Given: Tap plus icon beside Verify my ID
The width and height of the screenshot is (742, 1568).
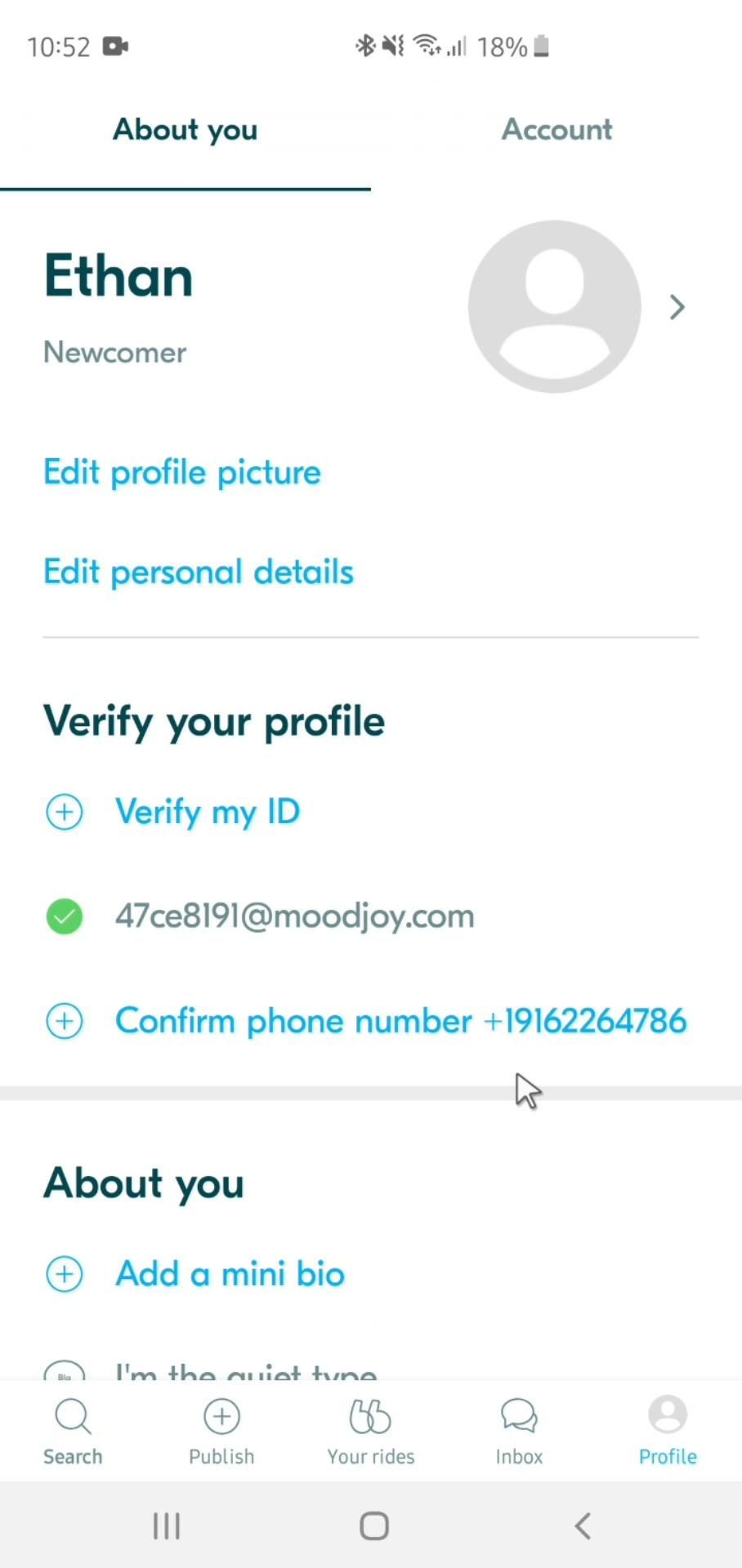Looking at the screenshot, I should click(x=65, y=812).
